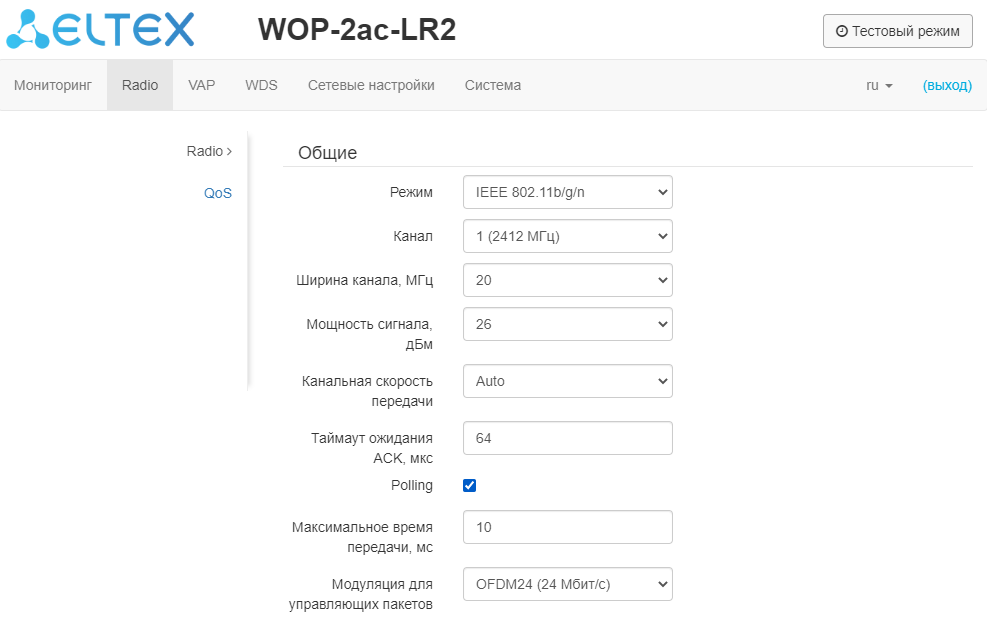This screenshot has height=618, width=987.
Task: Open the Канал selection dropdown
Action: (x=567, y=236)
